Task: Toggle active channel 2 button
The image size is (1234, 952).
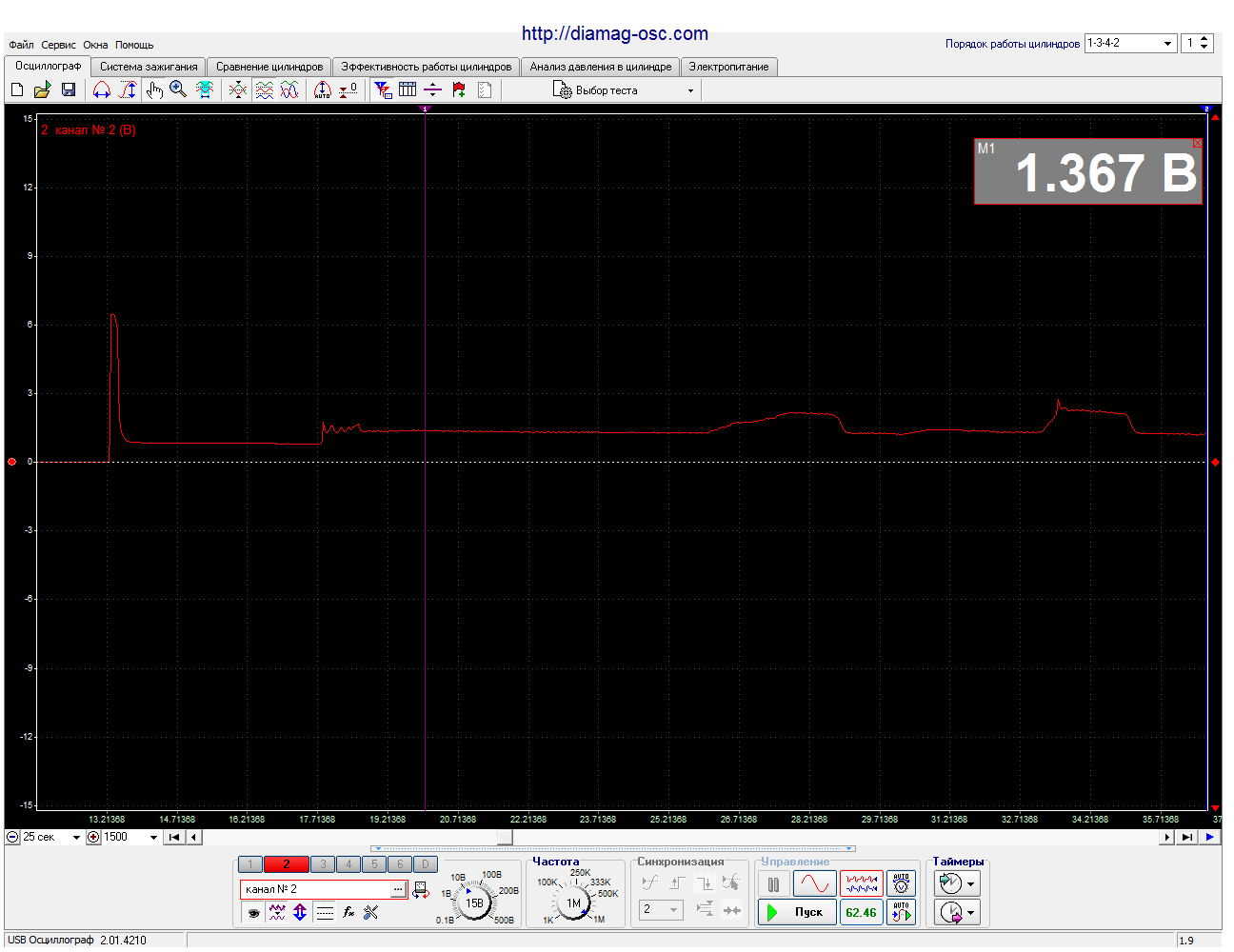Action: [x=286, y=864]
